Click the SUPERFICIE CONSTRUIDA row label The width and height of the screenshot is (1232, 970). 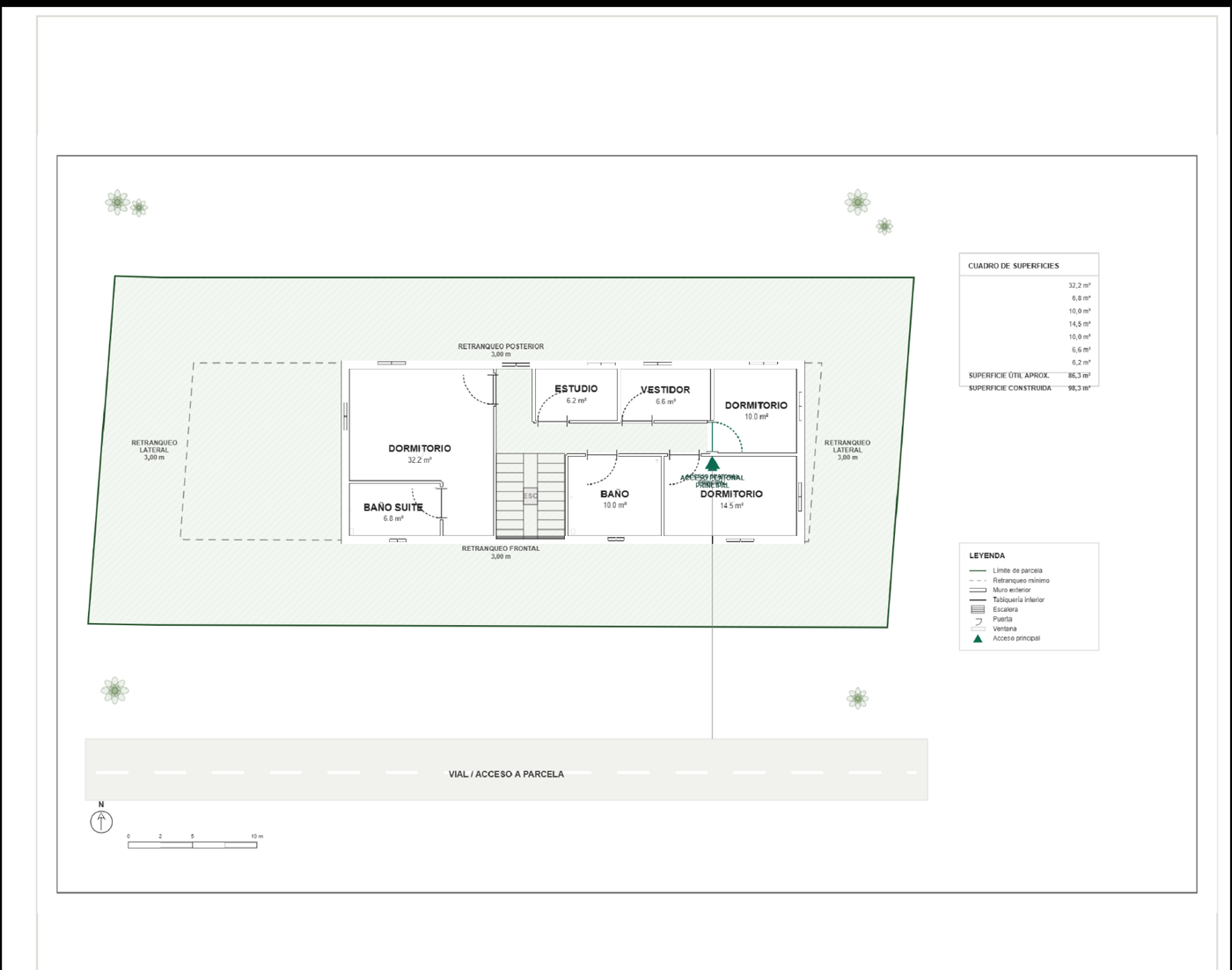[x=1009, y=388]
